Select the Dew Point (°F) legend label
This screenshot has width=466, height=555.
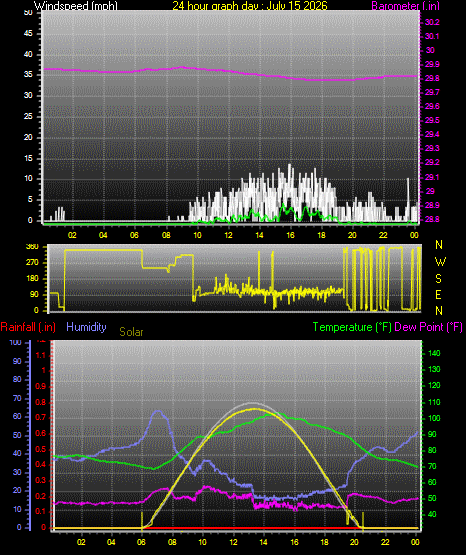[428, 327]
